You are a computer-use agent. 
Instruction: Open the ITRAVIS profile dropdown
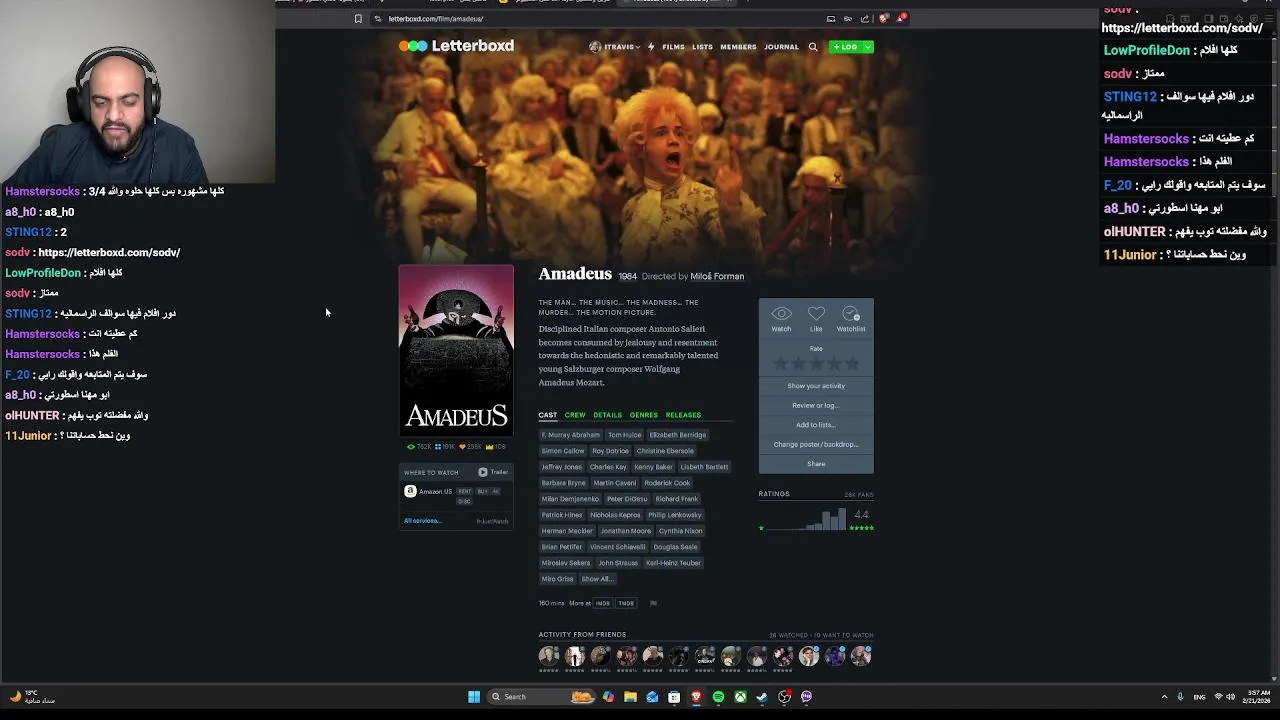coord(615,47)
